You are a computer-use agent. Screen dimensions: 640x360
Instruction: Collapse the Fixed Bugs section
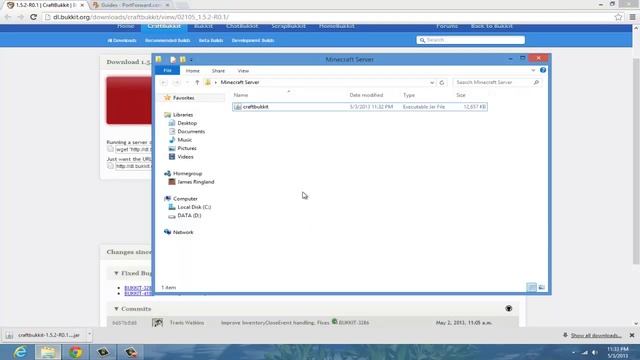tap(116, 273)
